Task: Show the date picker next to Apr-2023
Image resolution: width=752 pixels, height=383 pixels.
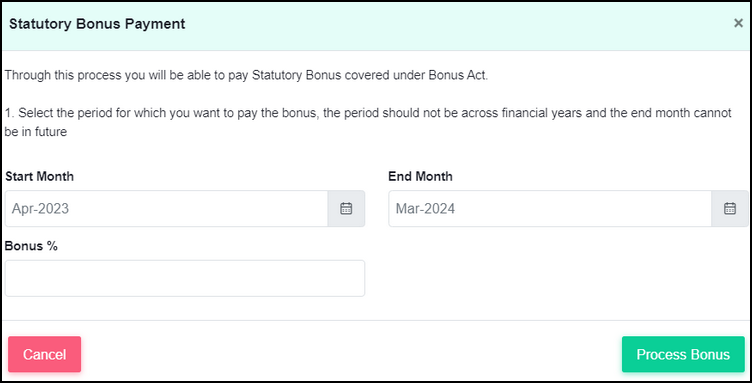Action: (346, 209)
